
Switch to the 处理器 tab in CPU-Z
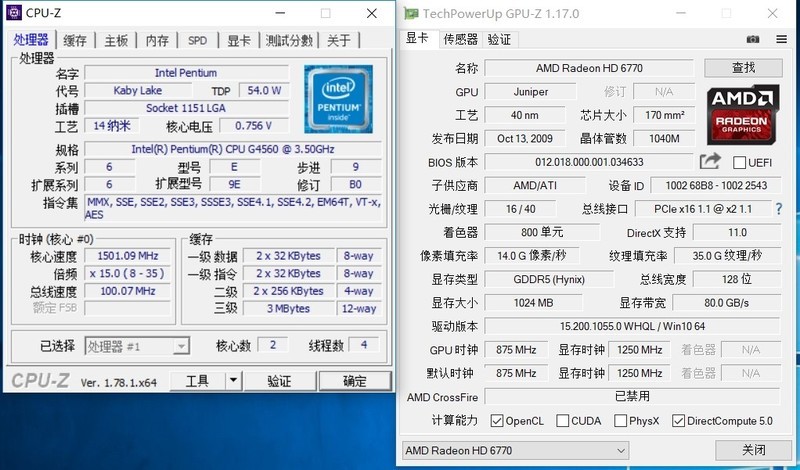tap(31, 39)
